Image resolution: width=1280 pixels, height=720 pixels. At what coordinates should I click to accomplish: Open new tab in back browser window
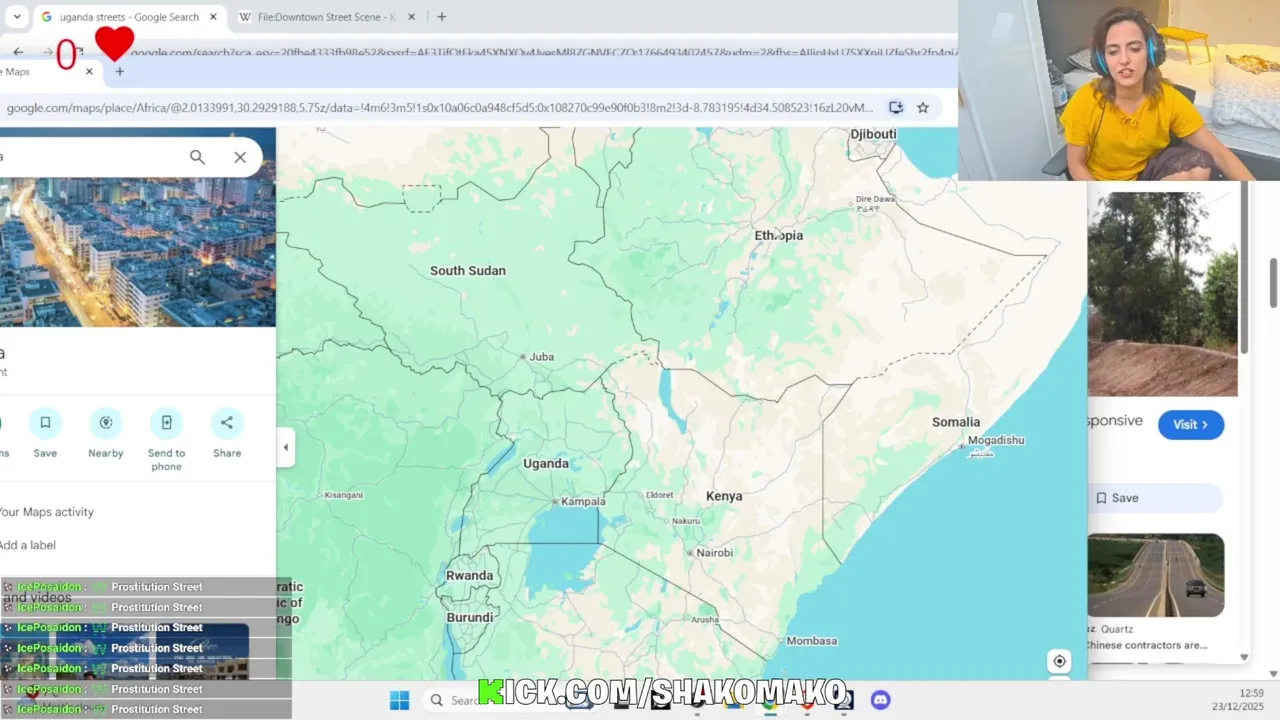click(x=442, y=17)
